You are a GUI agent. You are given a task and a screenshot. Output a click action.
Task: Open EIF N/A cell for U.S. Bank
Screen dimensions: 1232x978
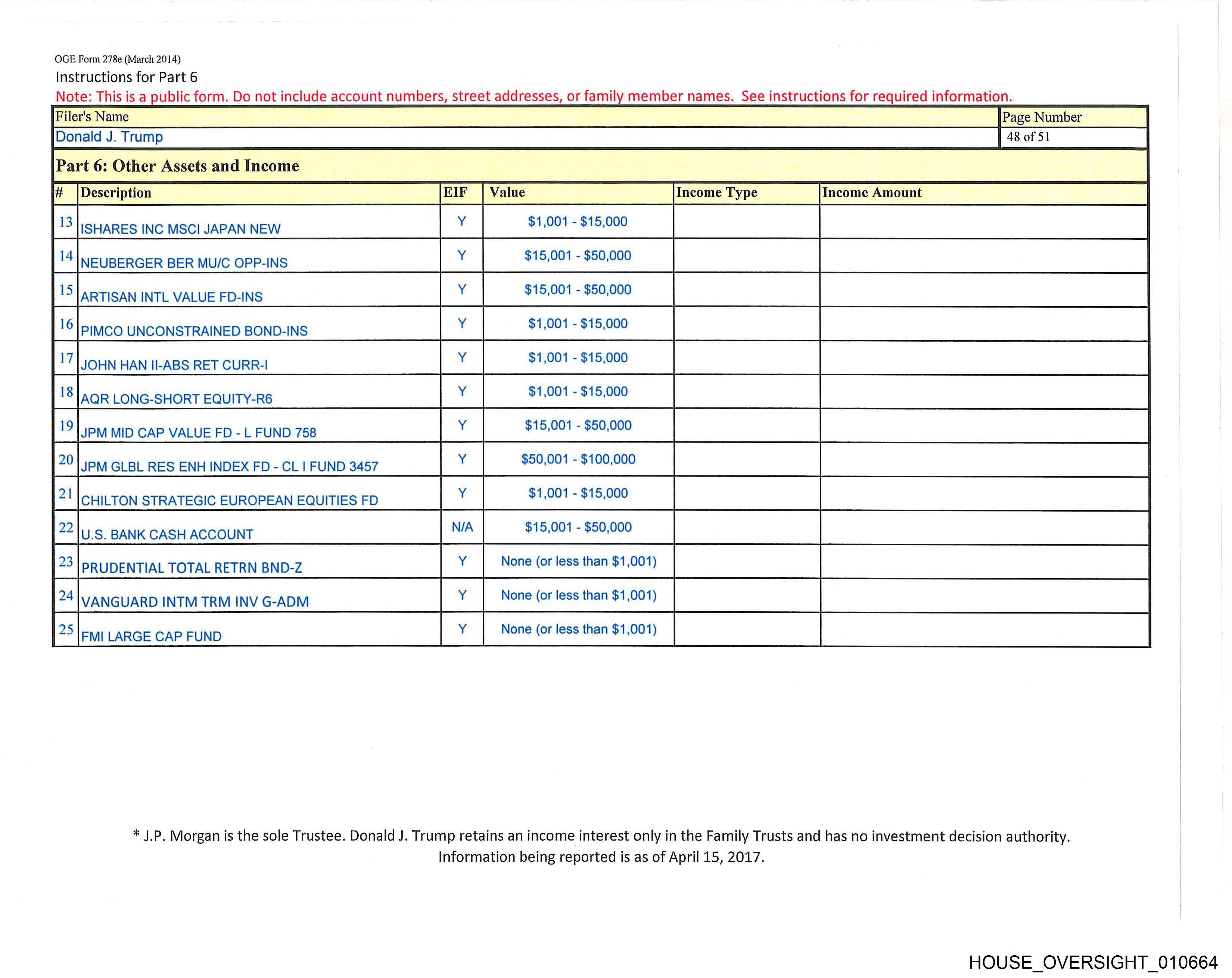pyautogui.click(x=462, y=527)
